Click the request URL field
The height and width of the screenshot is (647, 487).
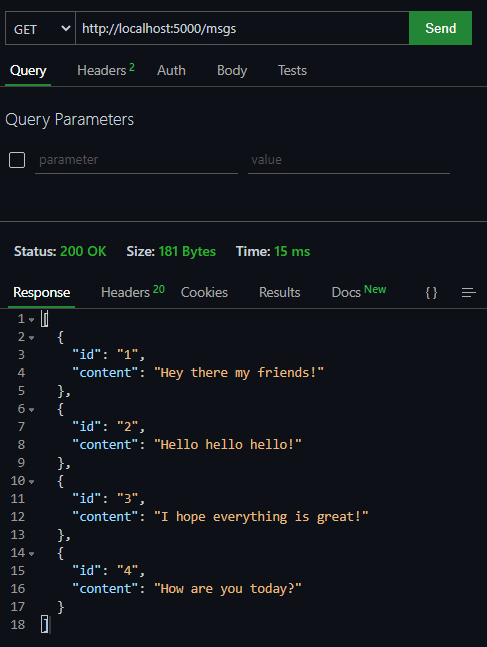(x=242, y=28)
